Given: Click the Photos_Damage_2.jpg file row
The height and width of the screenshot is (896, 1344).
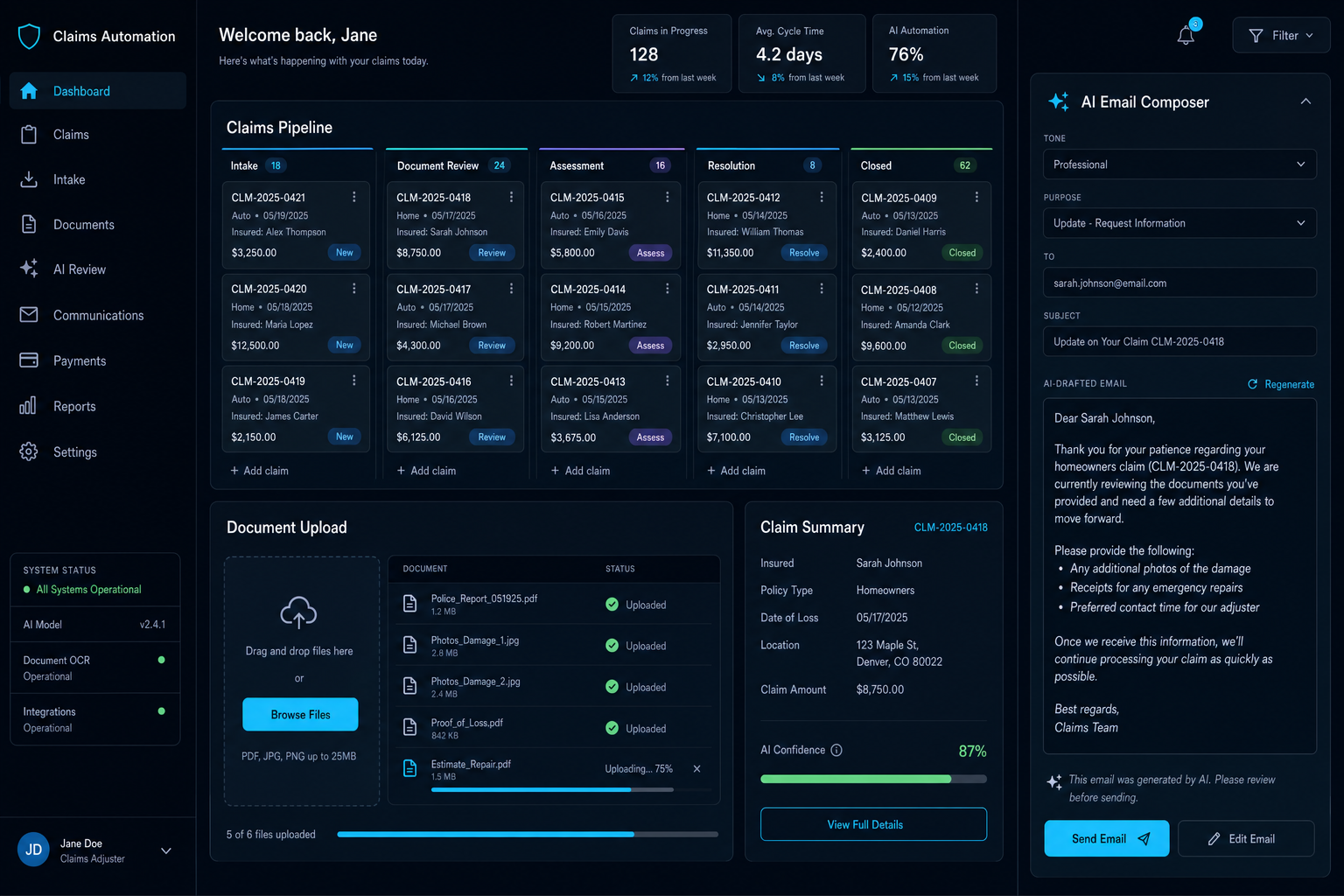Looking at the screenshot, I should [554, 687].
